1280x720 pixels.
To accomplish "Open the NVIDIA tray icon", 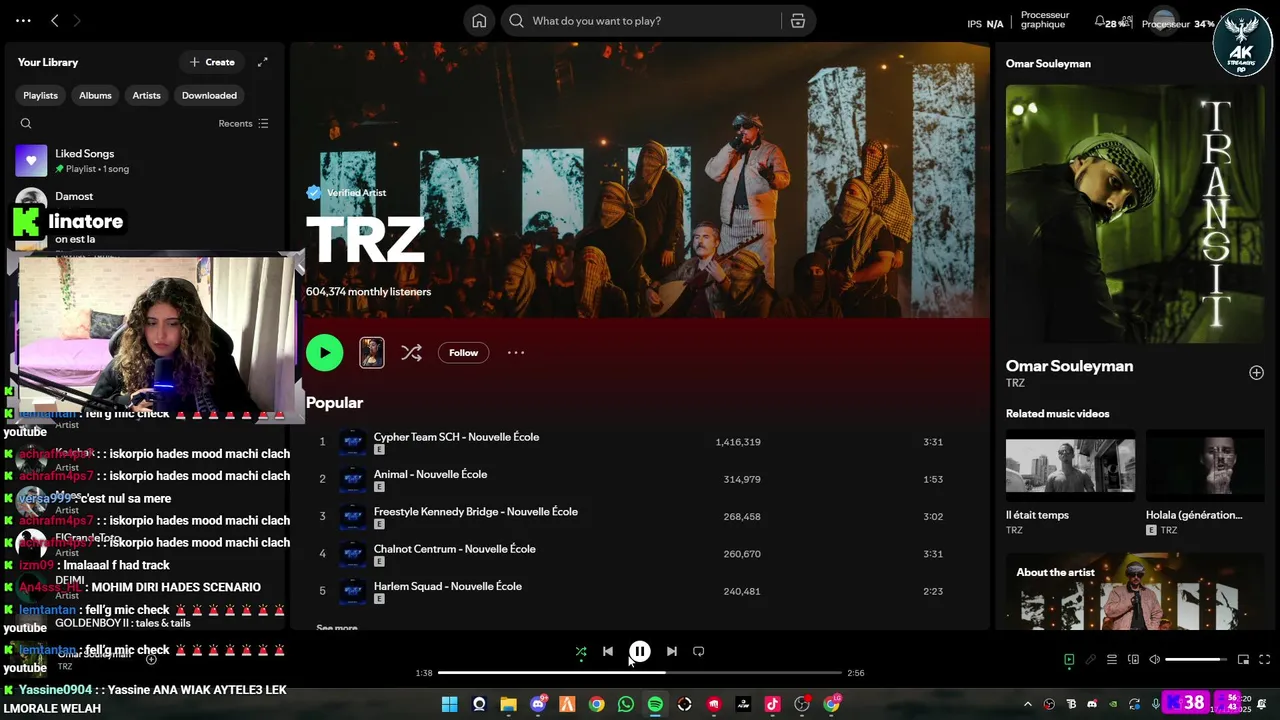I will [1113, 704].
